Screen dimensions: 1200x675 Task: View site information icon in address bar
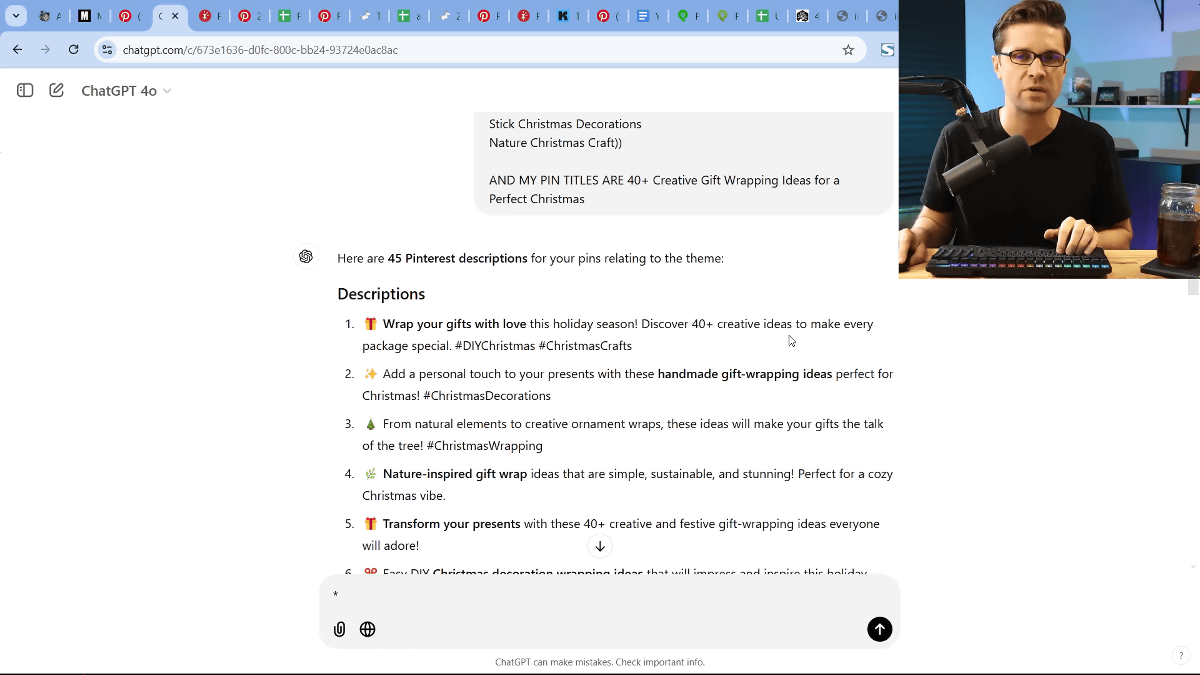[x=108, y=49]
